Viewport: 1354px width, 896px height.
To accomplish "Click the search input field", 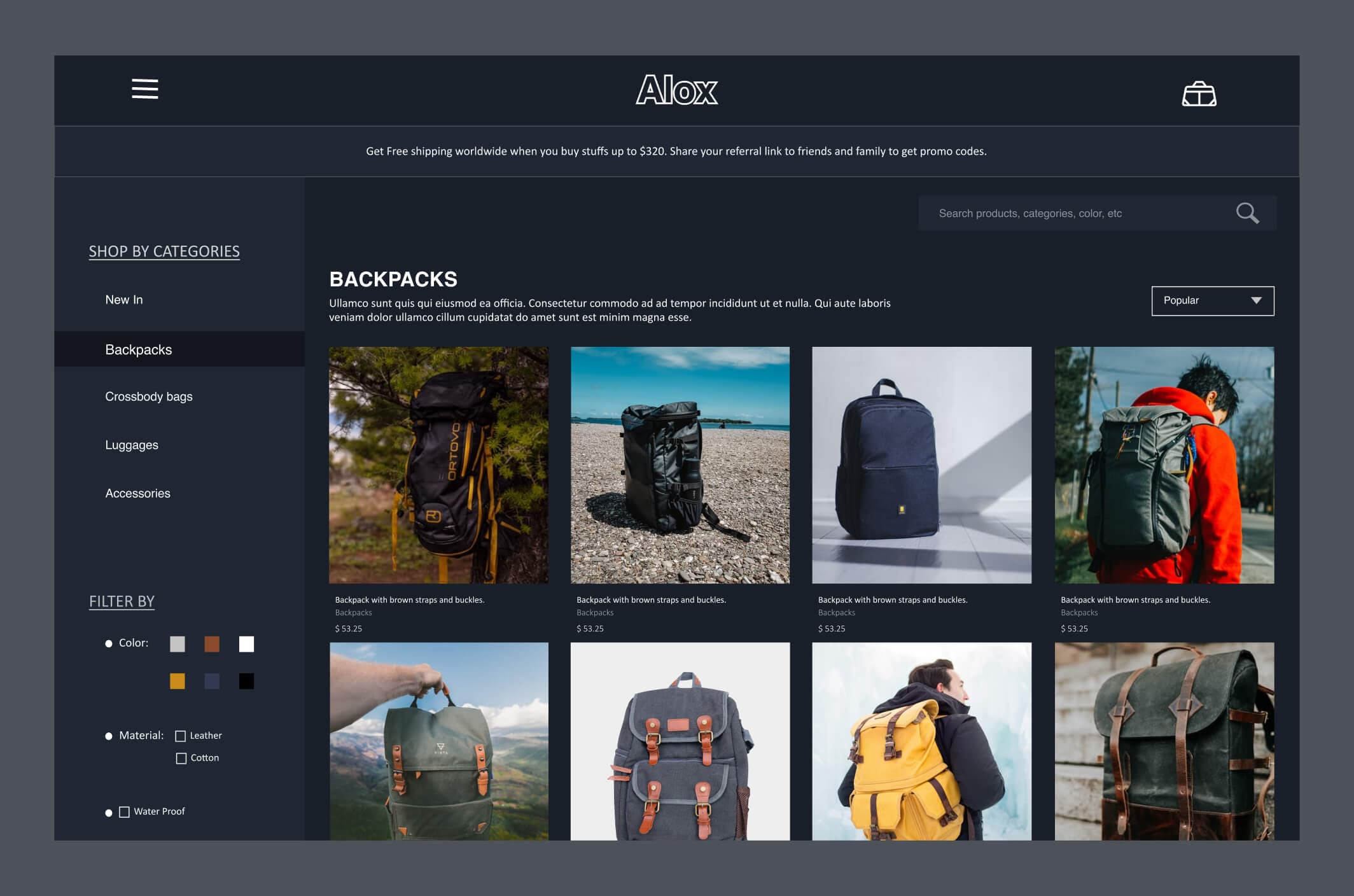I will [1079, 212].
